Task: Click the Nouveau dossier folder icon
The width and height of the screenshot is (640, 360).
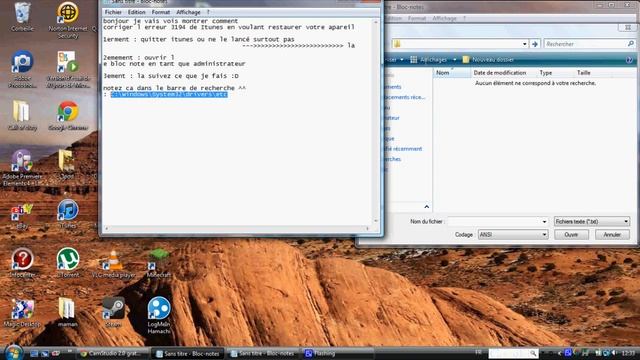Action: pyautogui.click(x=466, y=60)
